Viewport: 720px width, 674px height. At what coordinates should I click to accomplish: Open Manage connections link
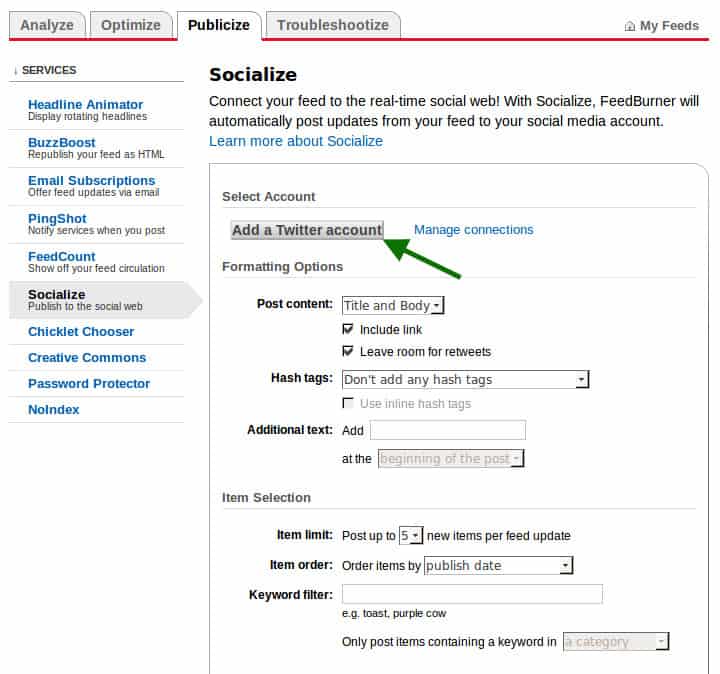tap(473, 230)
